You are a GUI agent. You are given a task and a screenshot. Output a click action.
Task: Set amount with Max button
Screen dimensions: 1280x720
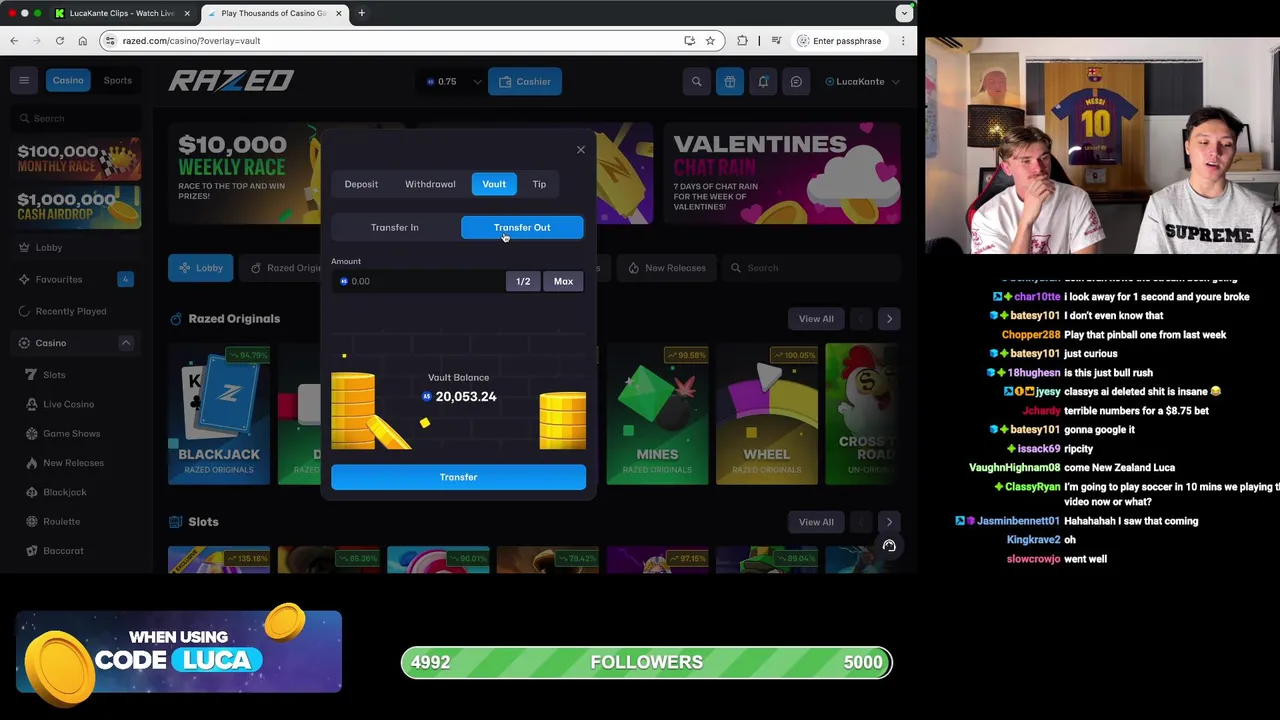564,282
